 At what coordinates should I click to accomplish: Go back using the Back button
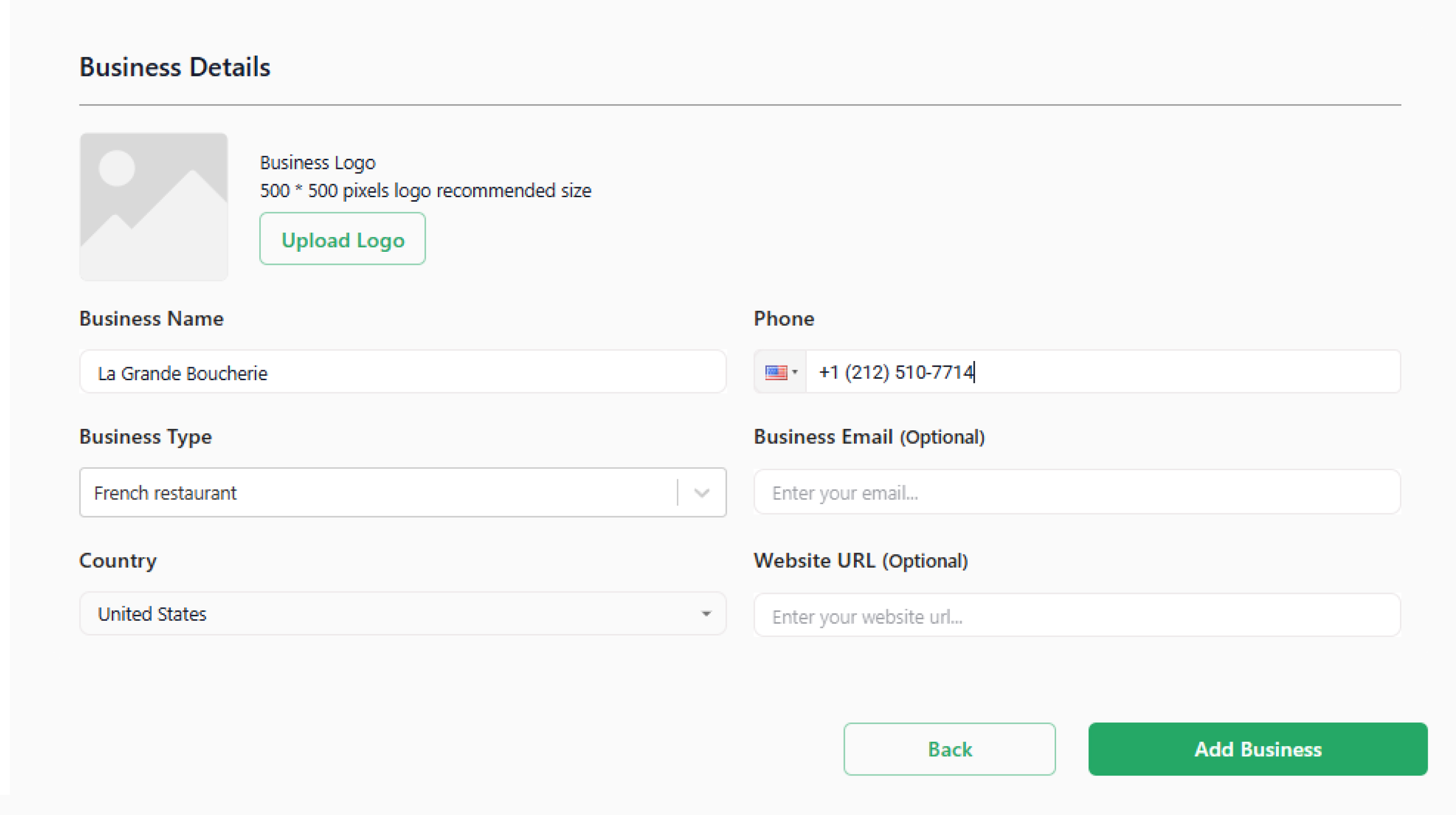(949, 749)
